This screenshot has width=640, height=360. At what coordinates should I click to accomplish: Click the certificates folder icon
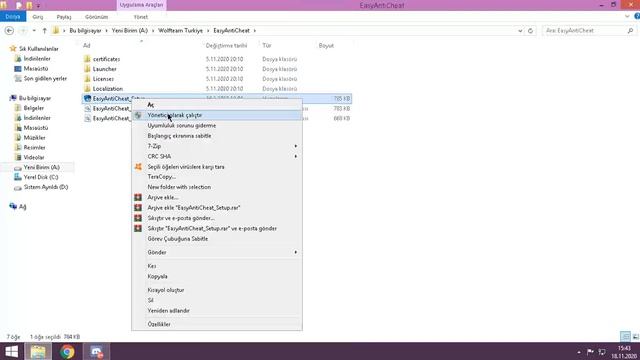click(x=87, y=59)
